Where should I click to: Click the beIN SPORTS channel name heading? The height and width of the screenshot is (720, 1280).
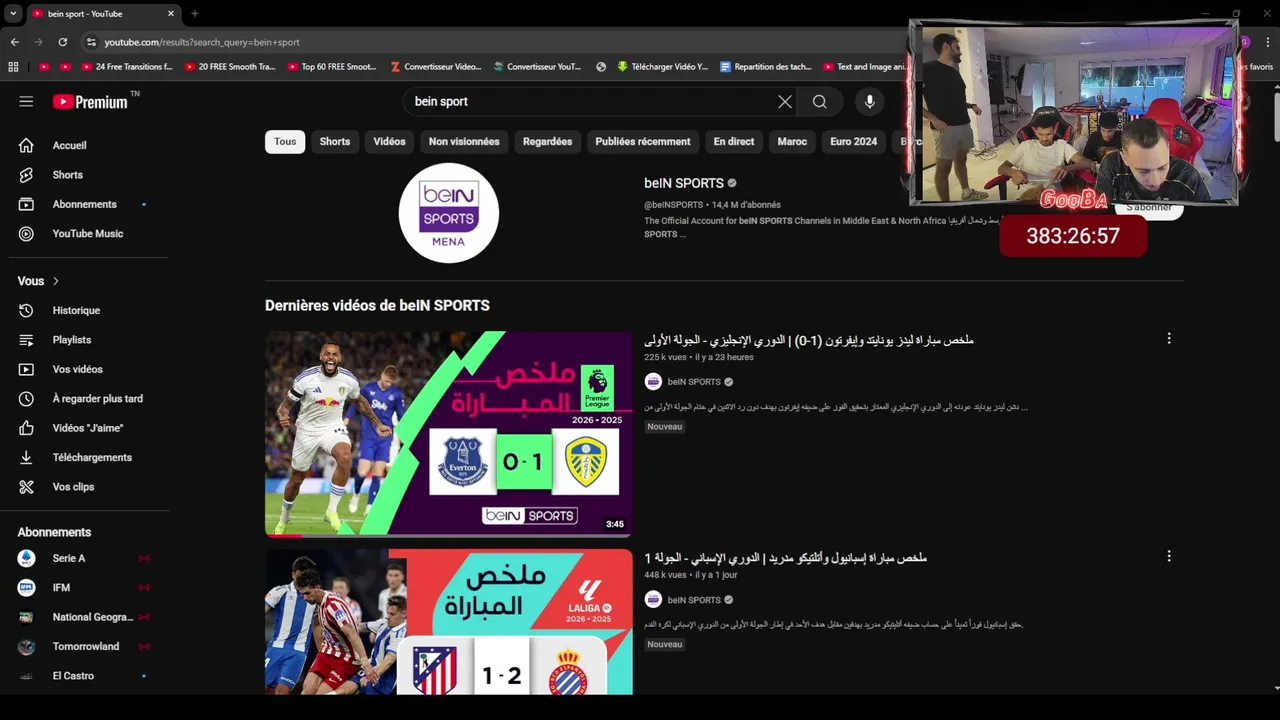point(684,183)
